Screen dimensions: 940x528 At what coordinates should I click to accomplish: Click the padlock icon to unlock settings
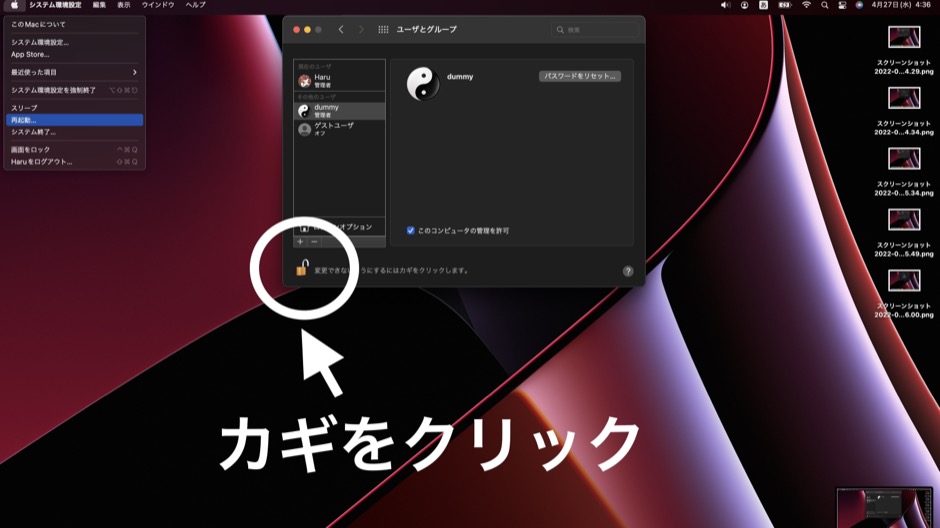click(302, 268)
